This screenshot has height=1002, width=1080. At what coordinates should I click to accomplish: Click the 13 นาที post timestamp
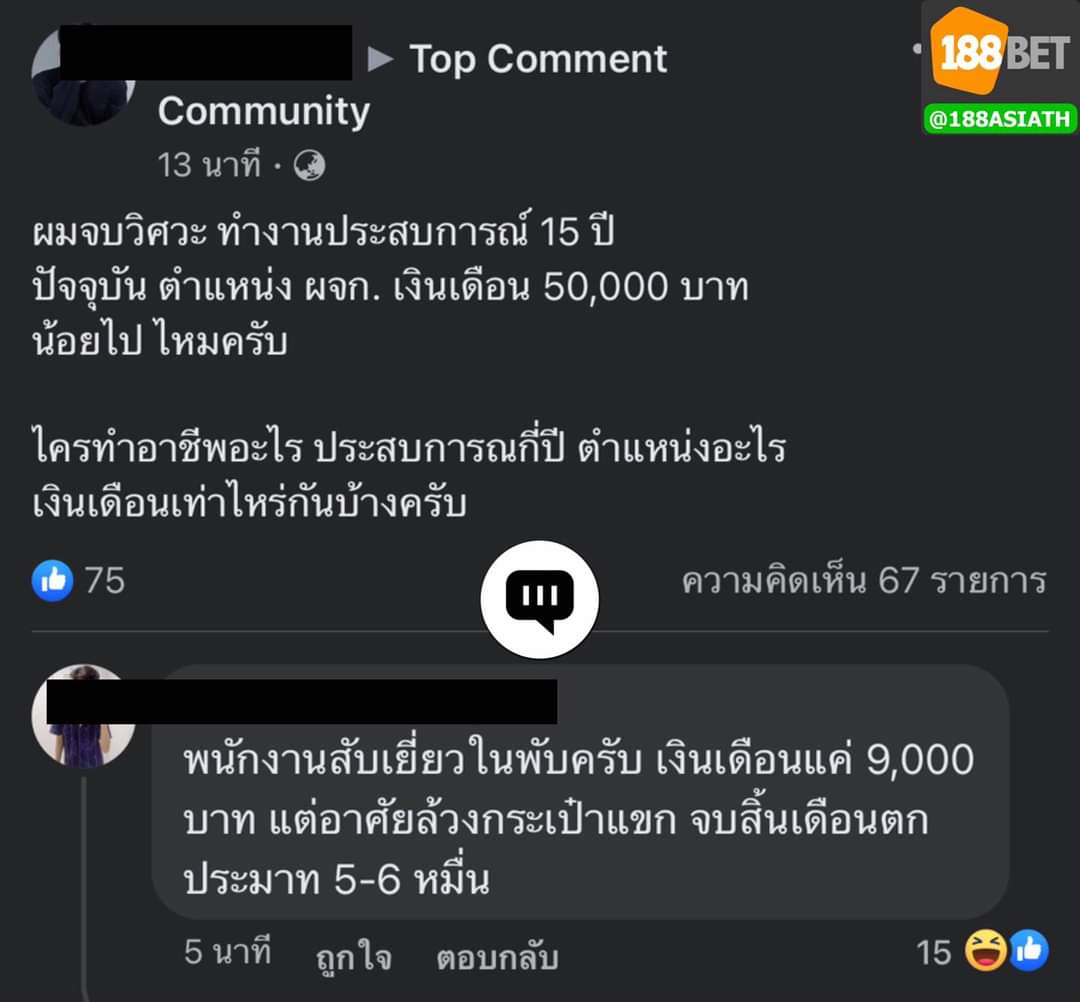click(x=209, y=165)
